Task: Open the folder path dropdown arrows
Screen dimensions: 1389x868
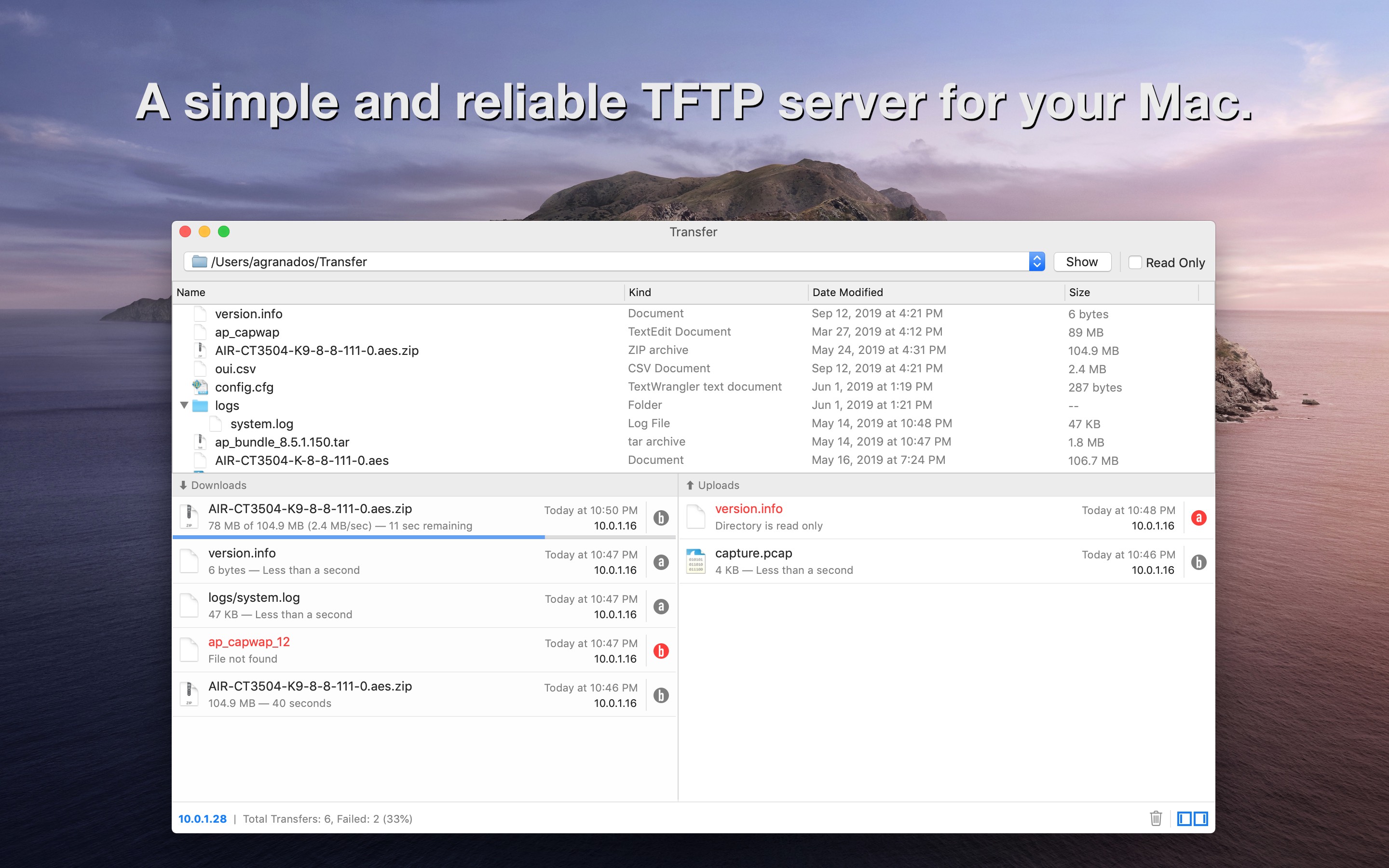Action: 1036,262
